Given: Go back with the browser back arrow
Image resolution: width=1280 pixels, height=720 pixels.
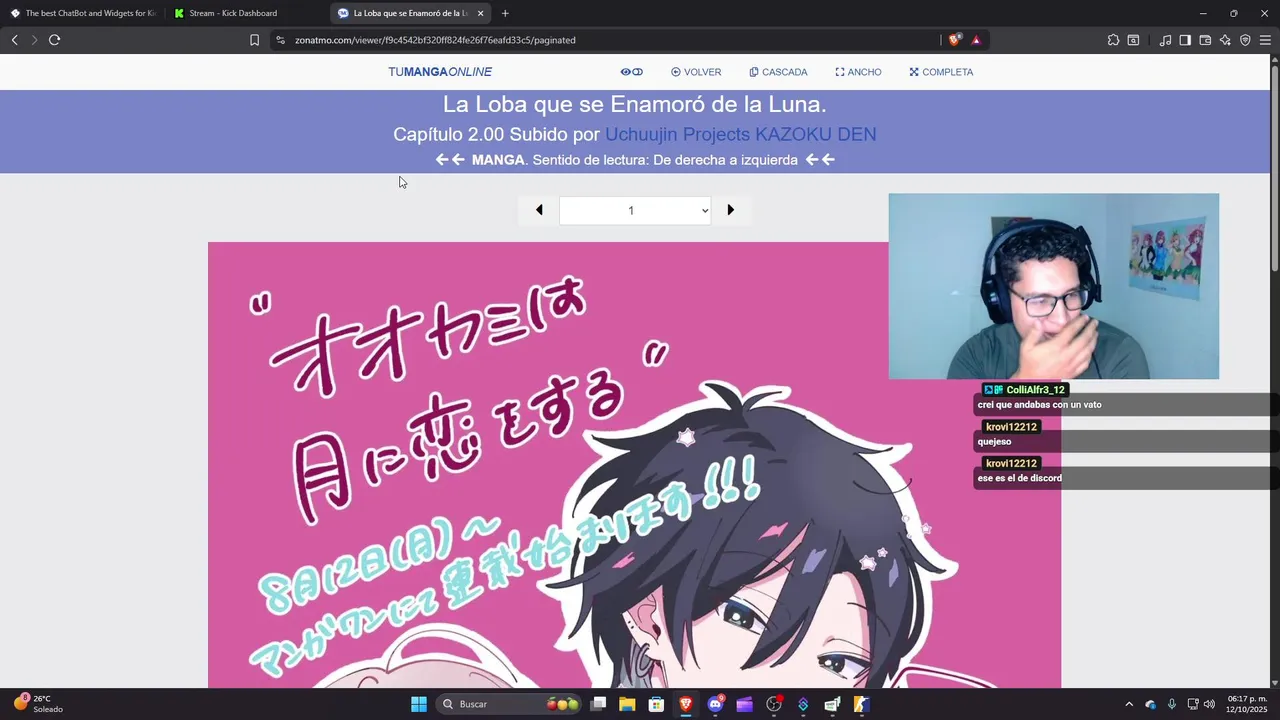Looking at the screenshot, I should click(14, 40).
